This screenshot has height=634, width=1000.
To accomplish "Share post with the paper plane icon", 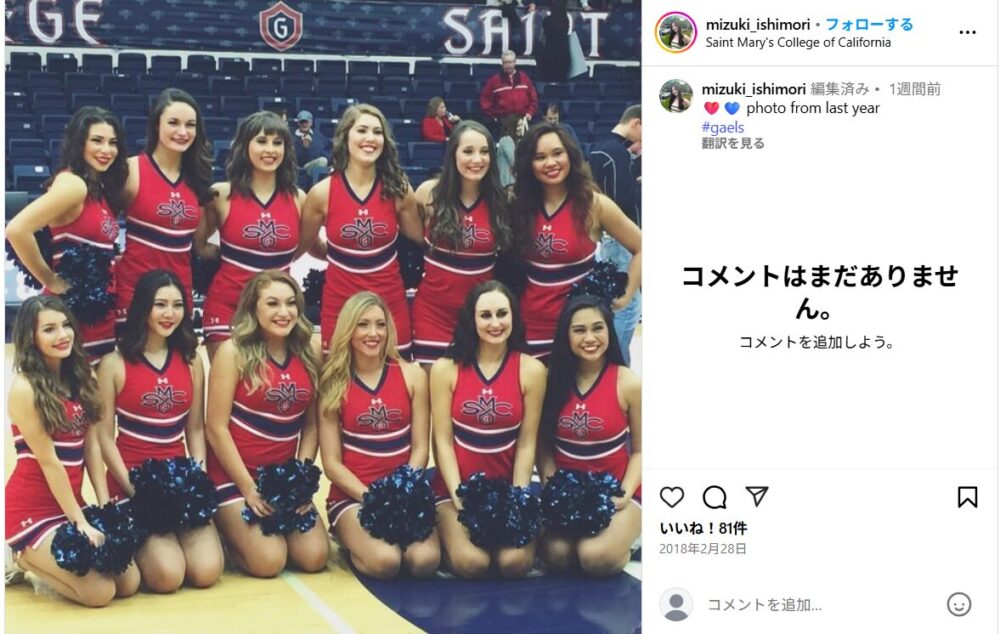I will [756, 496].
